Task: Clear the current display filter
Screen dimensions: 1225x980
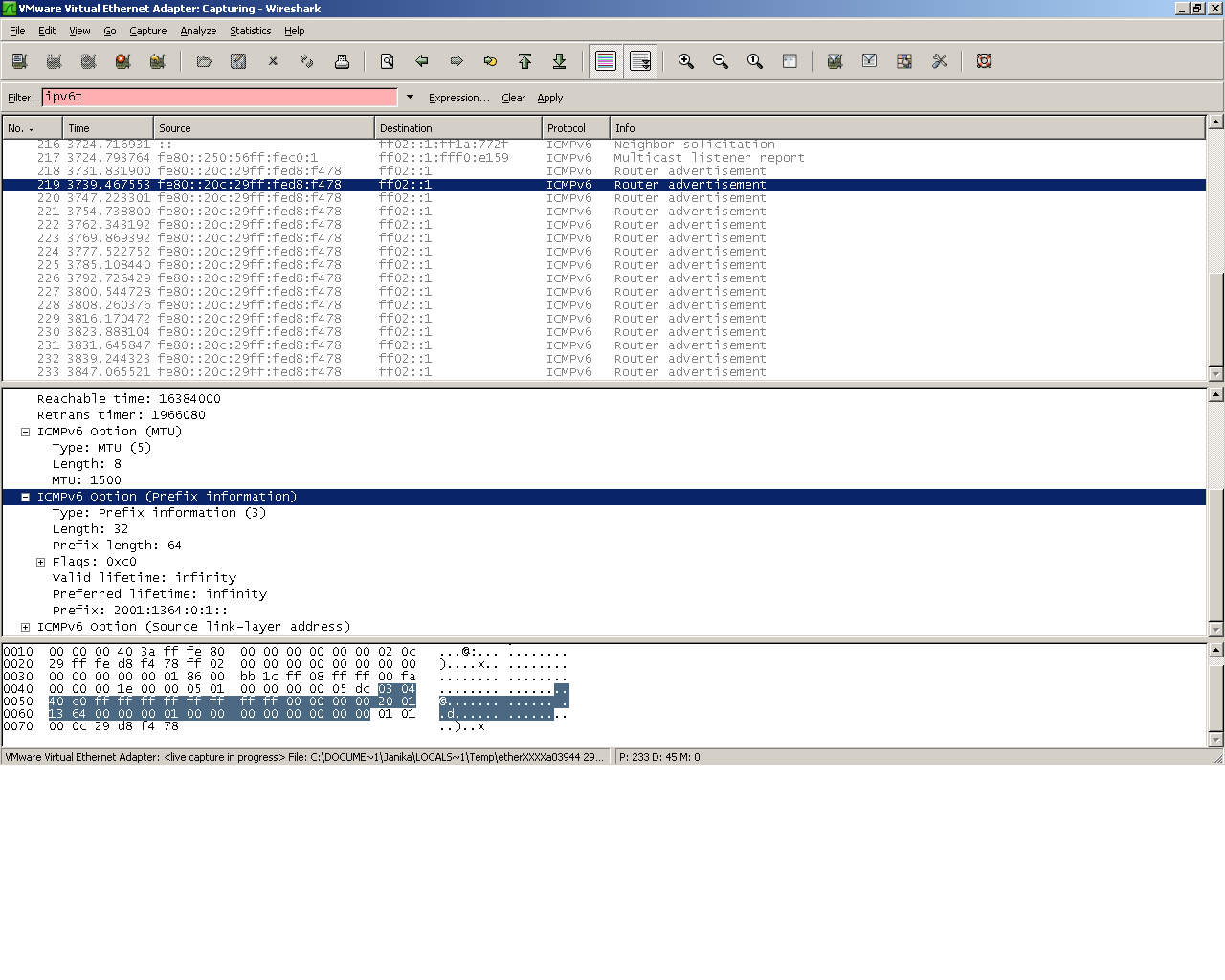Action: tap(514, 98)
